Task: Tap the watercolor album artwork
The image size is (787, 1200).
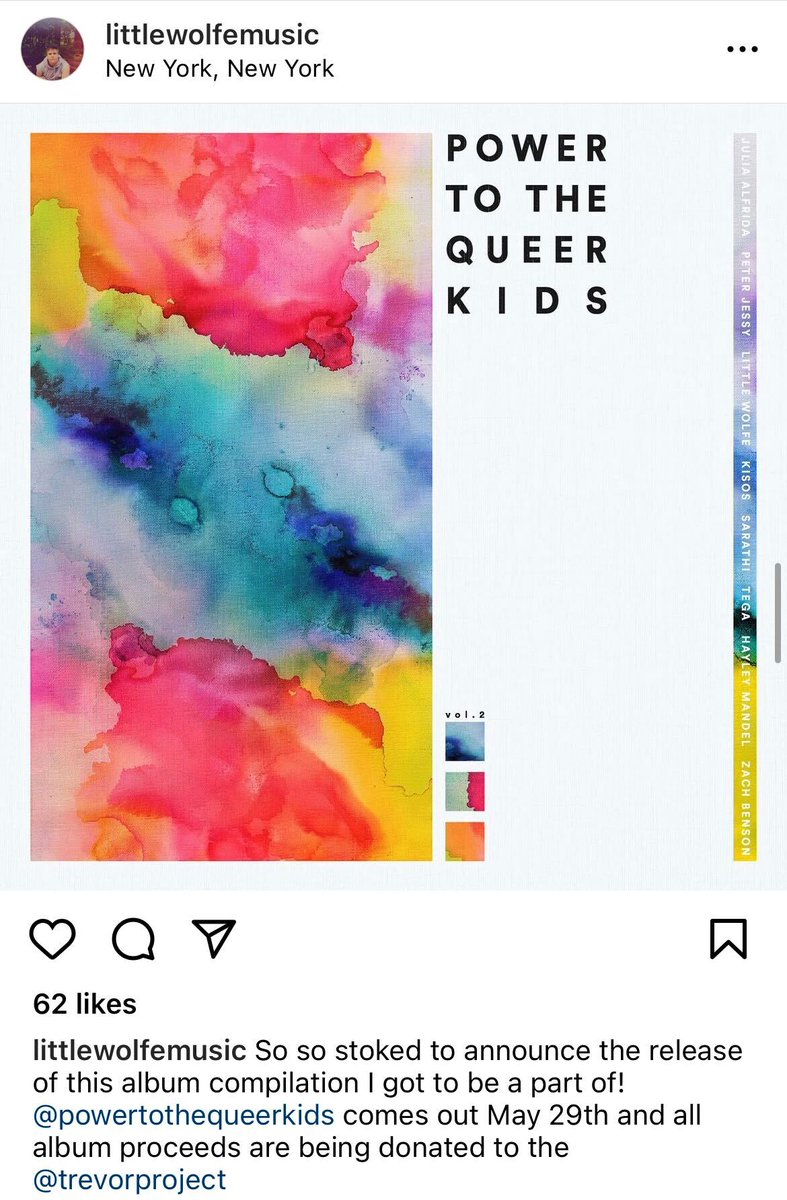Action: 231,497
